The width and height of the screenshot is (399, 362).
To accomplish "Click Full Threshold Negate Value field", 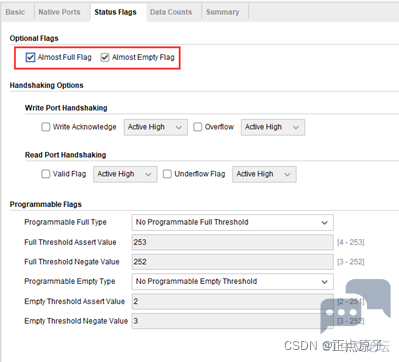I will click(233, 262).
